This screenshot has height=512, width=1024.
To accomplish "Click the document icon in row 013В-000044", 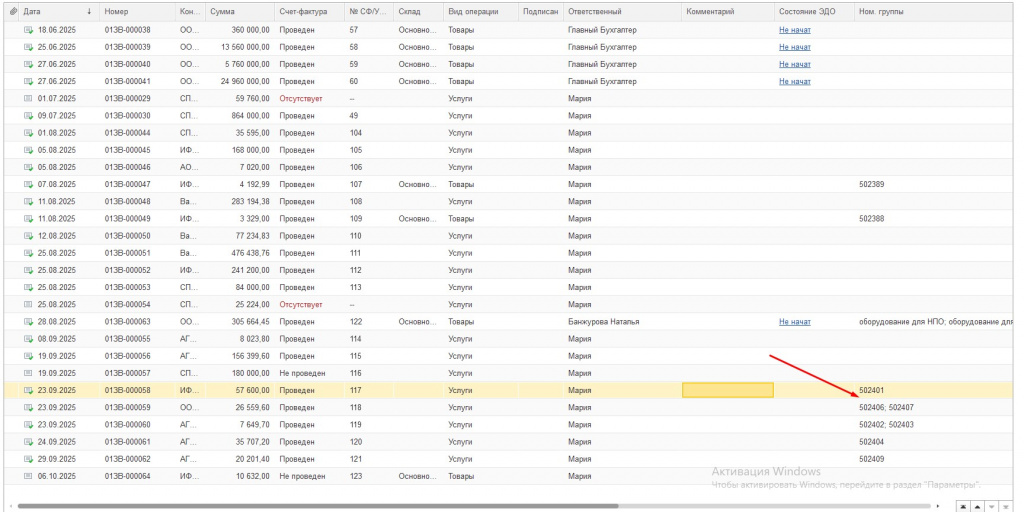I will coord(28,133).
